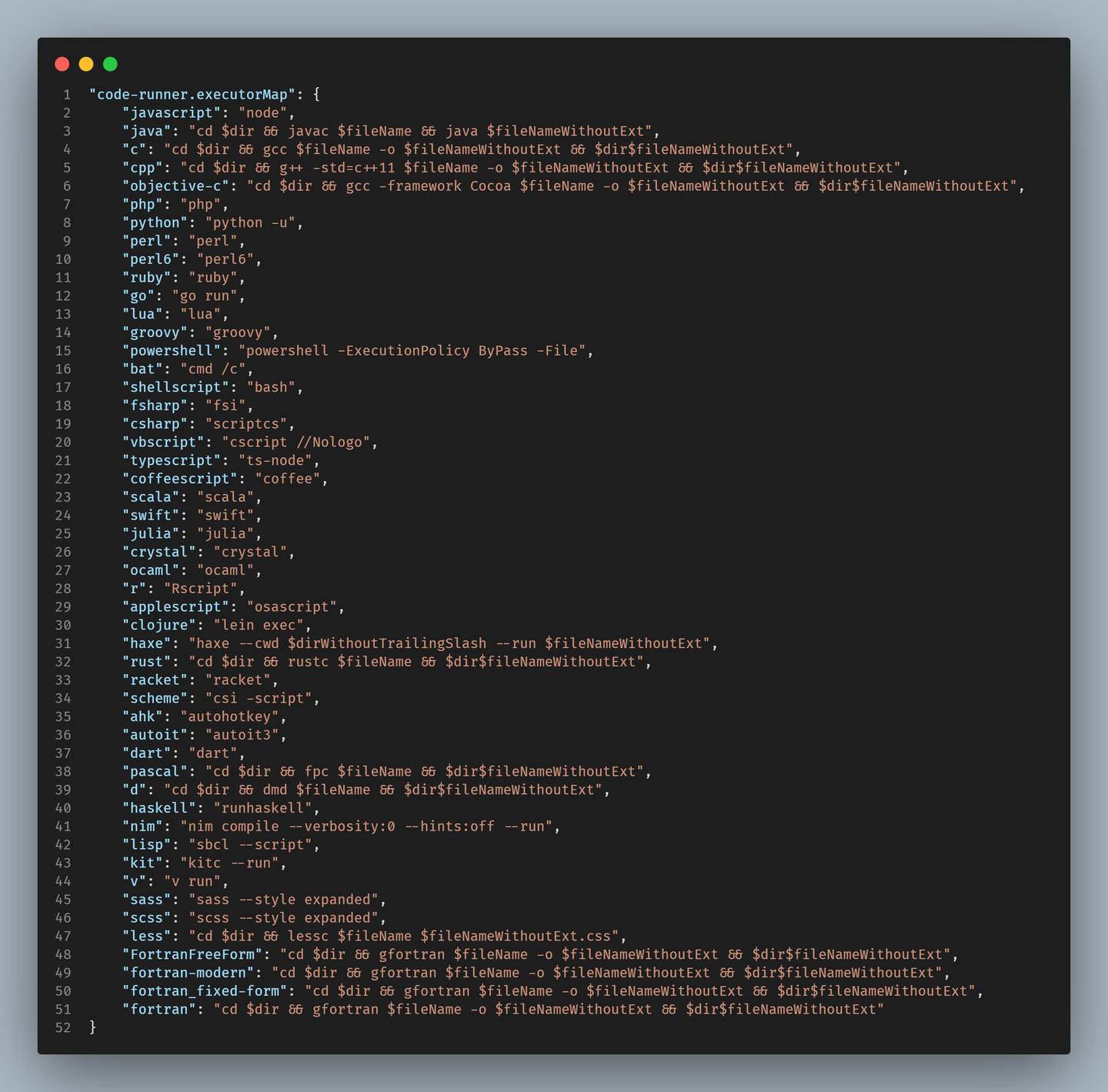Click the closing brace on last line
The width and height of the screenshot is (1108, 1092).
(92, 1027)
